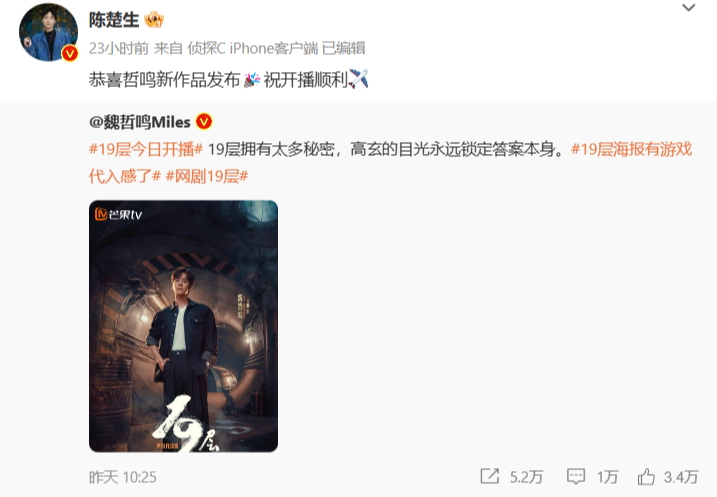
Task: Click the 5.2万 repost count
Action: (526, 477)
